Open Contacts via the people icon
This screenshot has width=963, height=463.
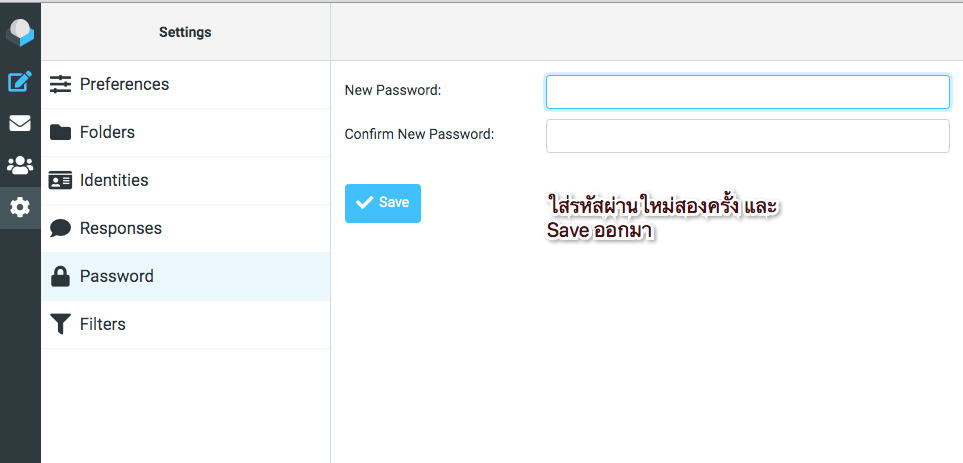tap(20, 166)
